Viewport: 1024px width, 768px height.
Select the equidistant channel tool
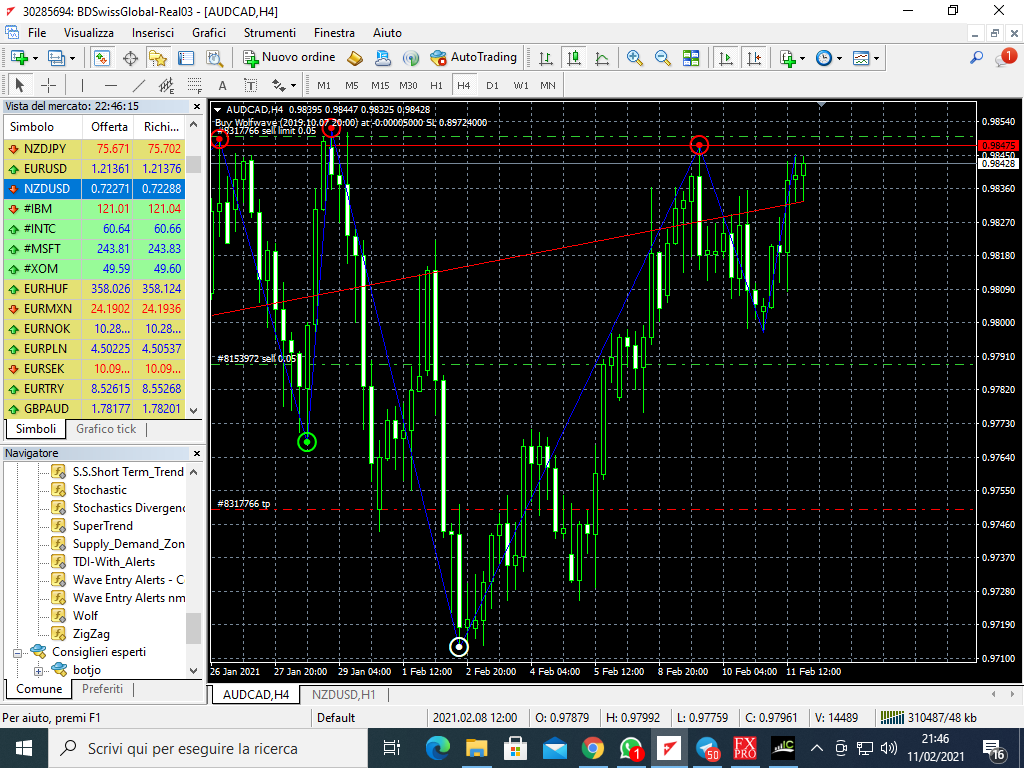[x=167, y=85]
